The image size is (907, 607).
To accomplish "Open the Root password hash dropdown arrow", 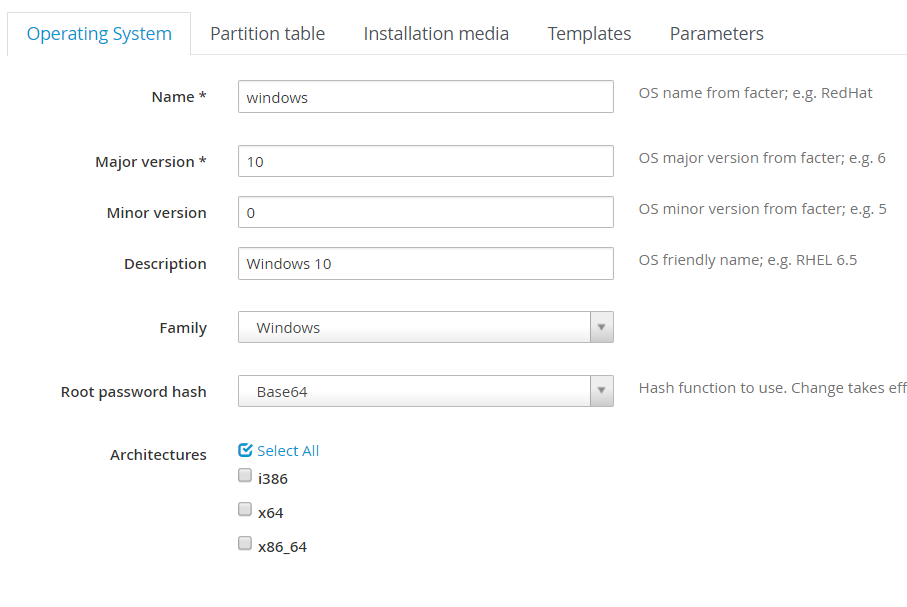I will (602, 391).
